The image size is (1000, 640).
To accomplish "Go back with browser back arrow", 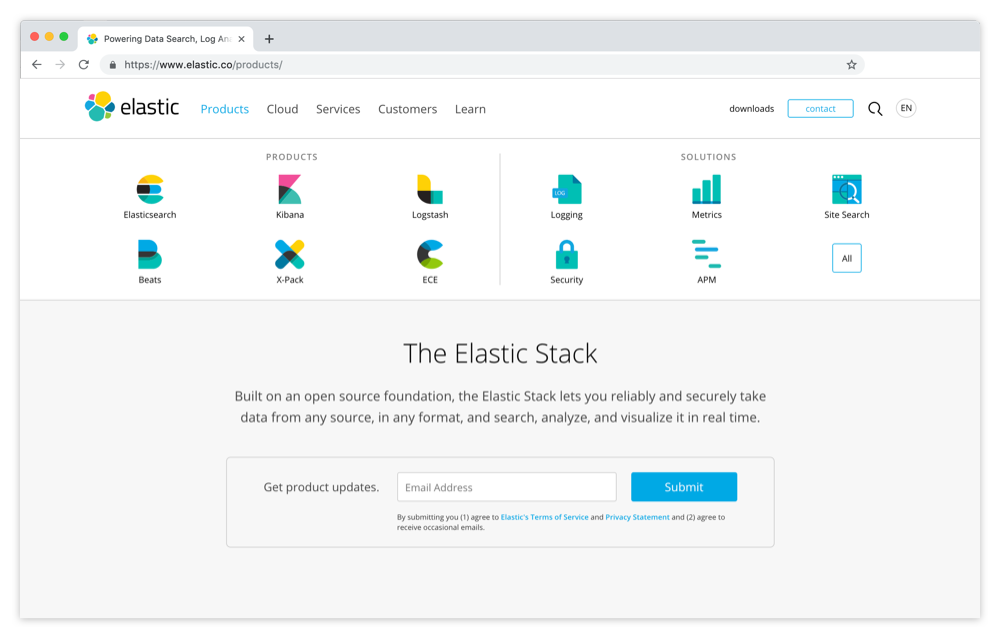I will pyautogui.click(x=36, y=64).
